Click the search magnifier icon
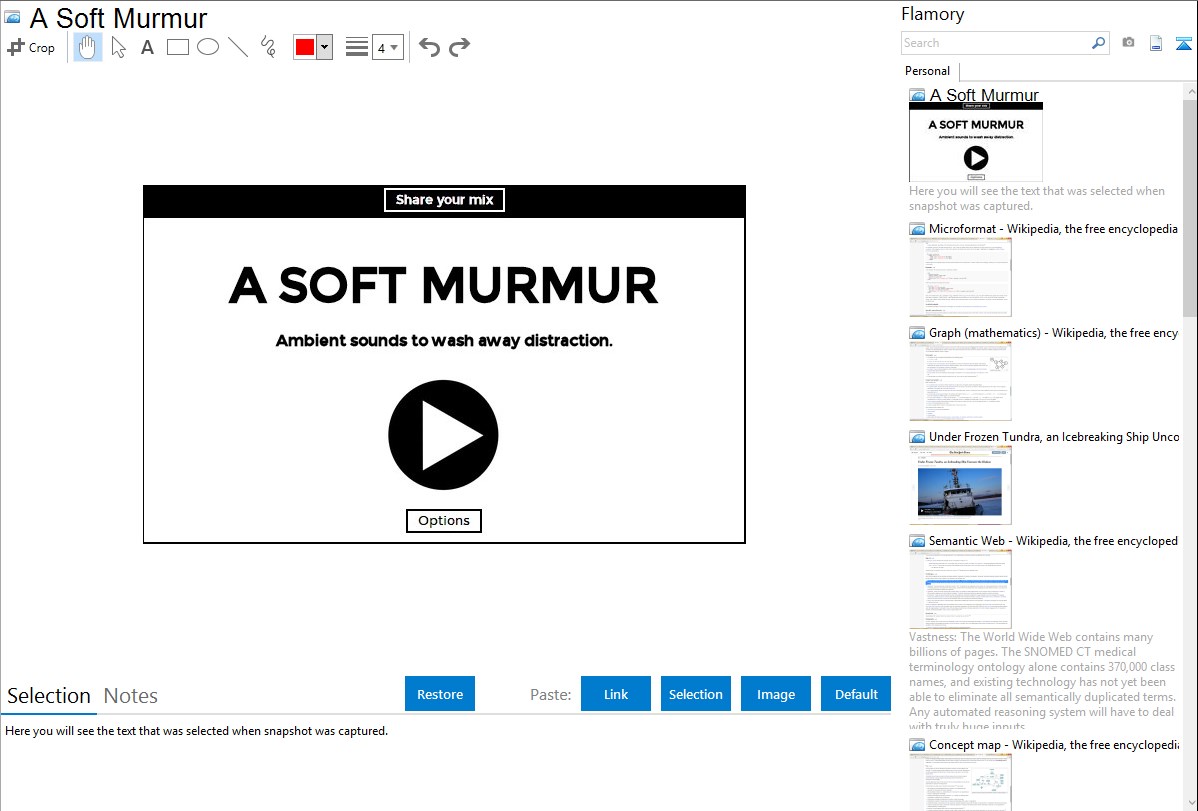This screenshot has width=1198, height=811. (x=1098, y=43)
